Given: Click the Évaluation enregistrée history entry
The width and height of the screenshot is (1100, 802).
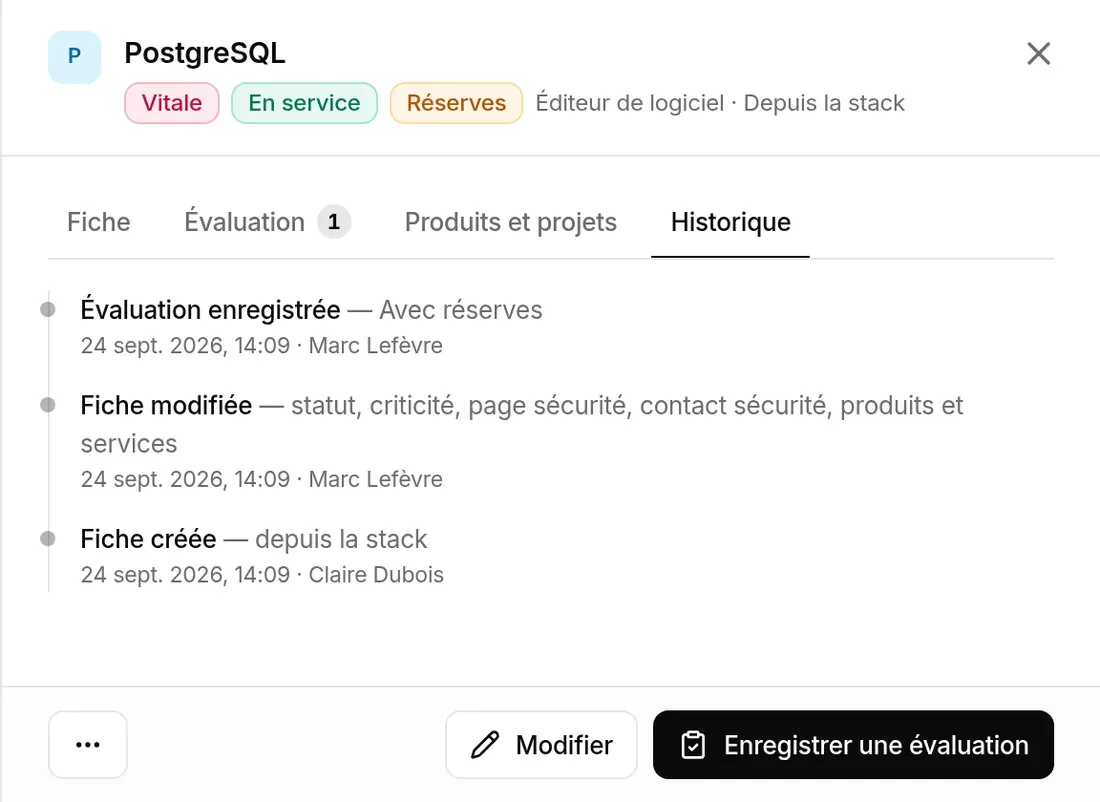Looking at the screenshot, I should pos(311,327).
